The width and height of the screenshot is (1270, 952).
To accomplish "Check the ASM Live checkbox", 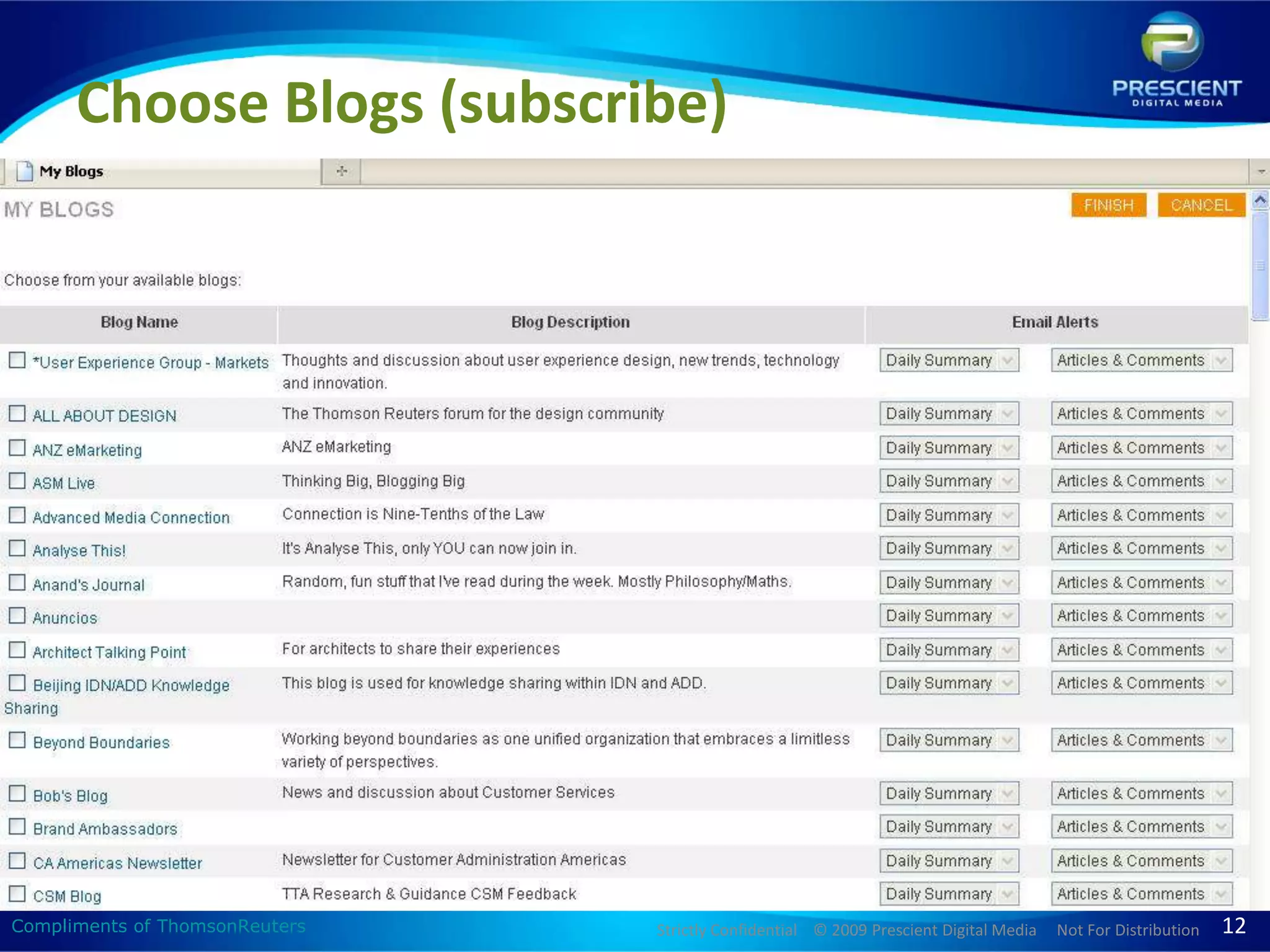I will pyautogui.click(x=17, y=481).
